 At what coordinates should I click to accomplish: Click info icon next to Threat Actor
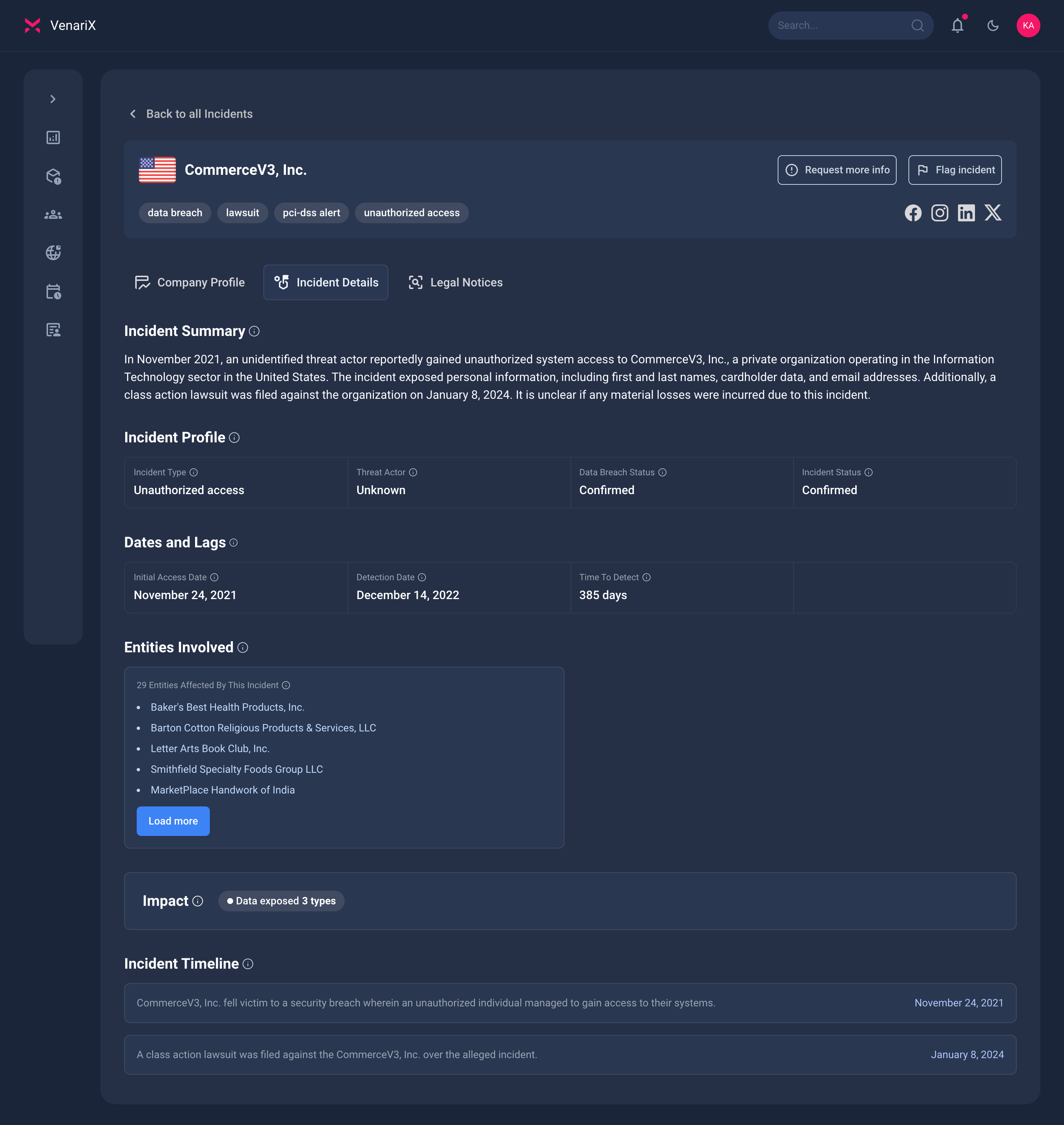pyautogui.click(x=413, y=472)
